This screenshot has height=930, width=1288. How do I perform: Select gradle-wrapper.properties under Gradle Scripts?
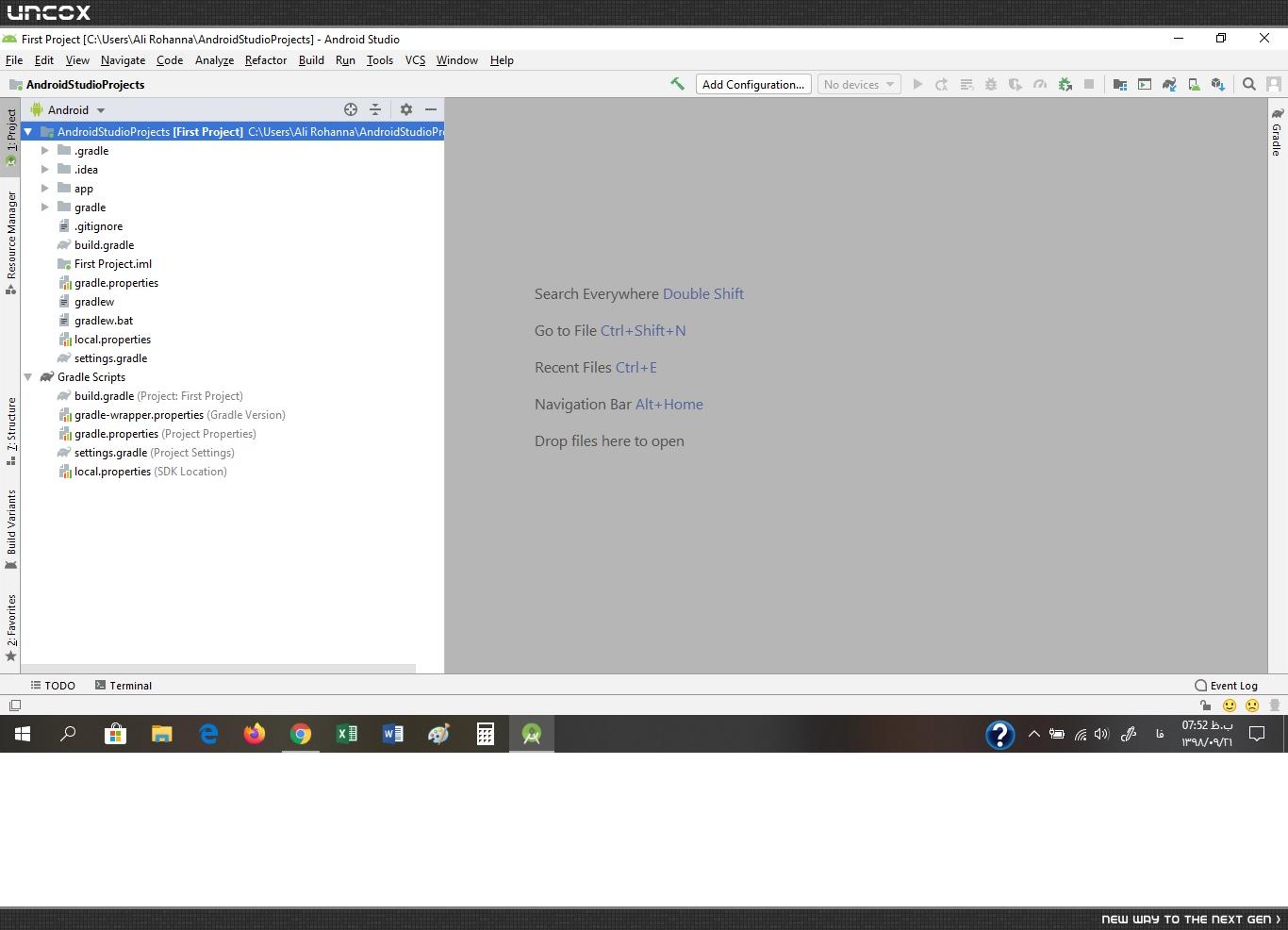(171, 414)
